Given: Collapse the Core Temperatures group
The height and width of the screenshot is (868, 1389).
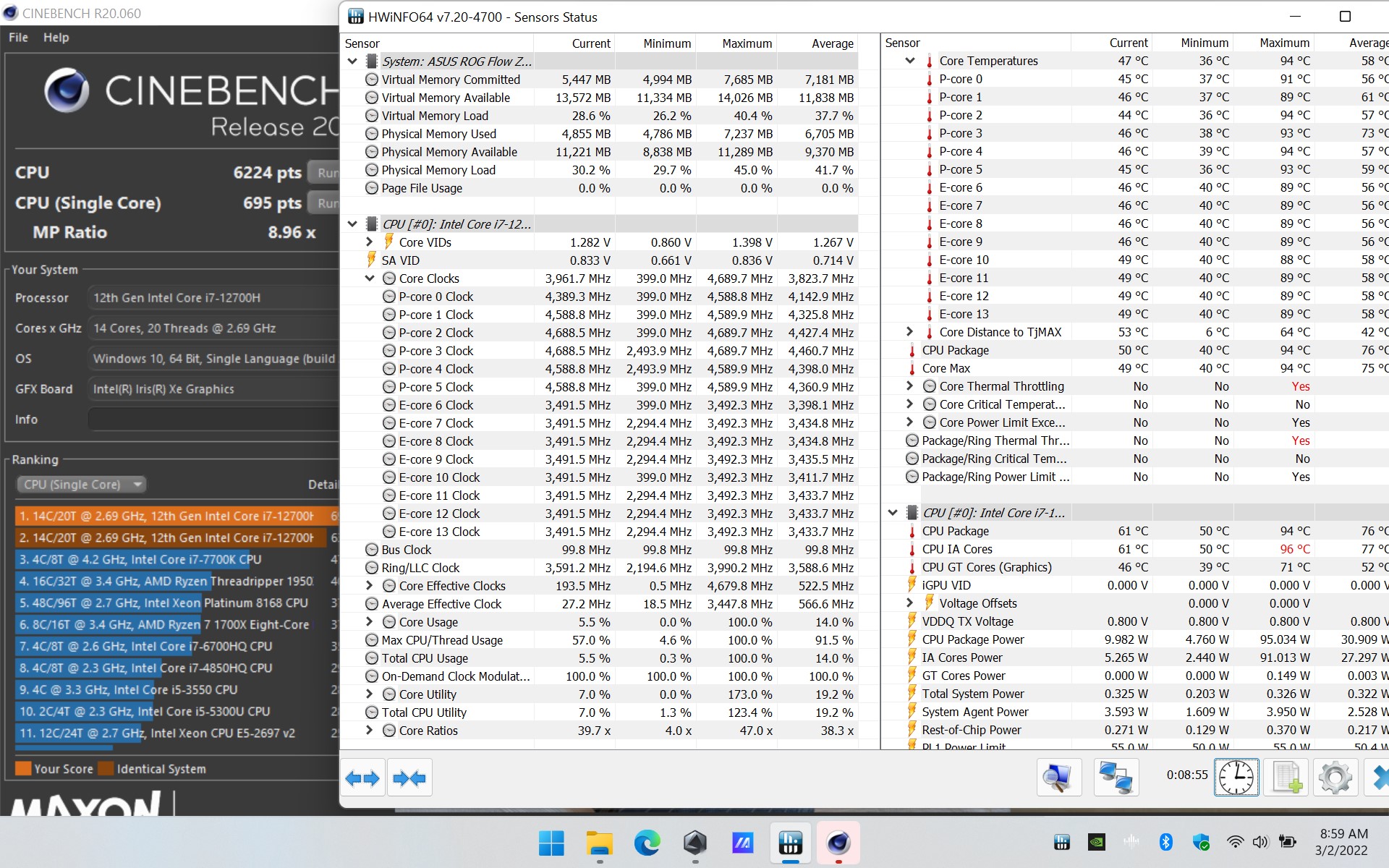Looking at the screenshot, I should [910, 61].
